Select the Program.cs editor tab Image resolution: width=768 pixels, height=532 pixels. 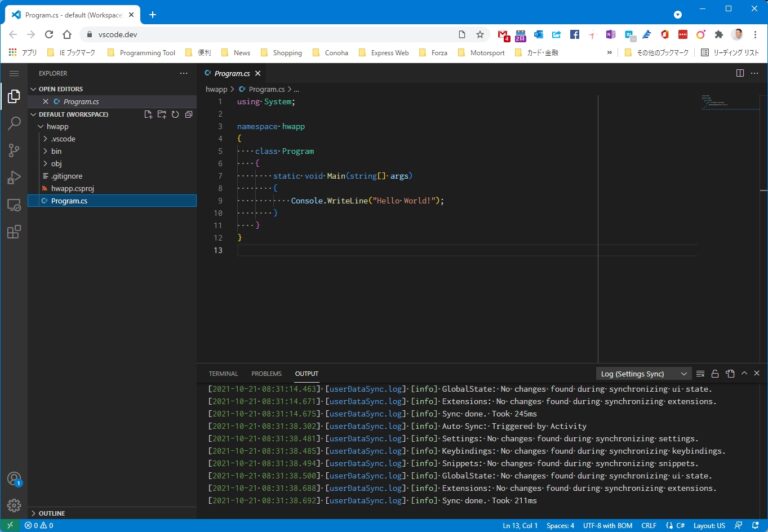232,73
